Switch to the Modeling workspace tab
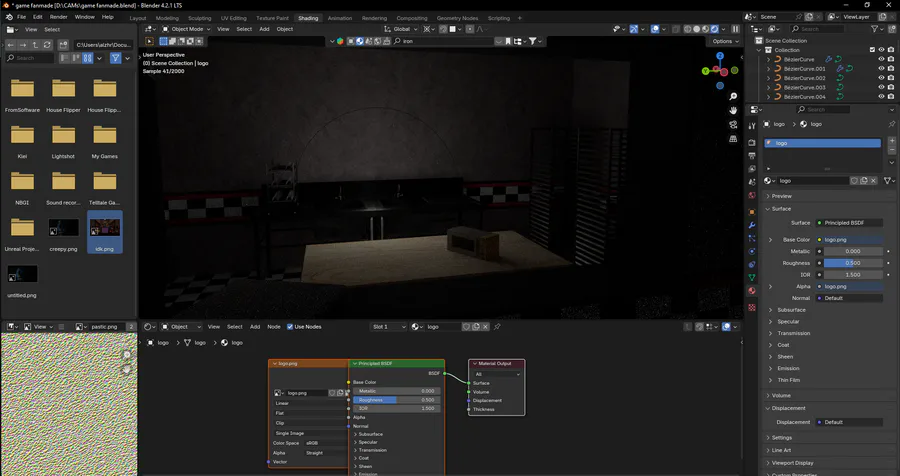This screenshot has height=476, width=900. coord(167,18)
